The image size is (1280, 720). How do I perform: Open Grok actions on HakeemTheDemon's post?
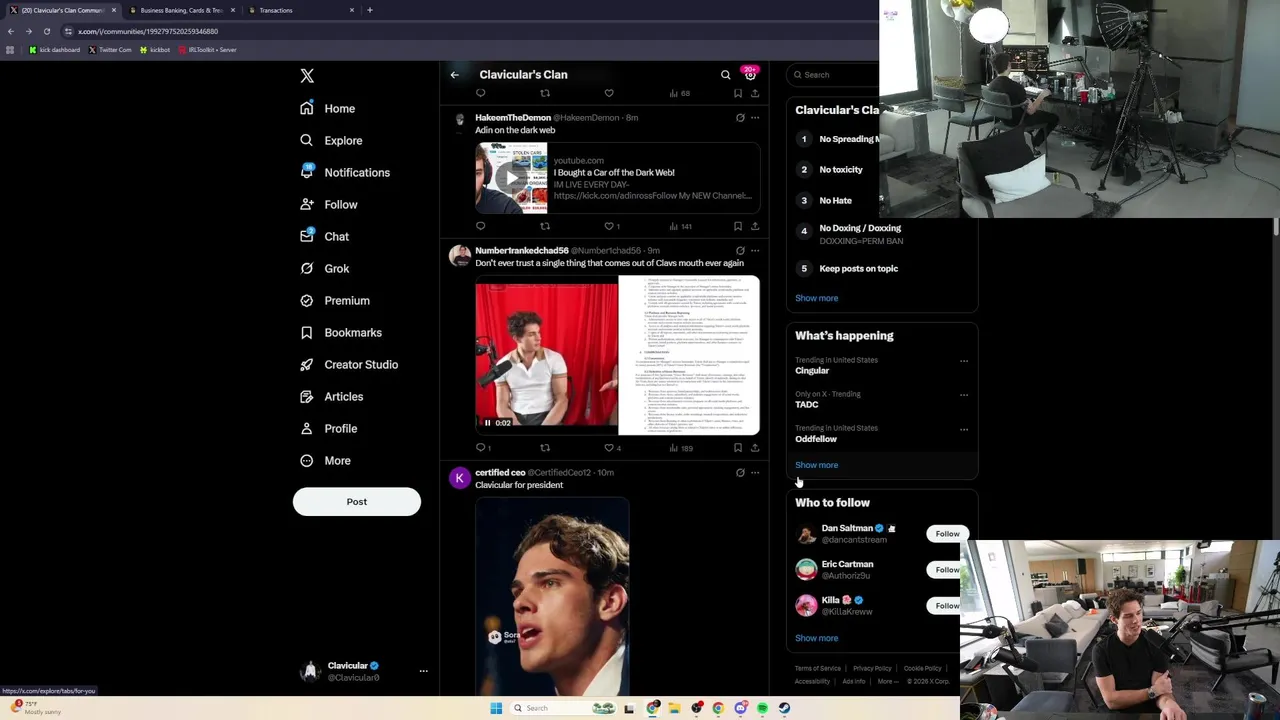(740, 118)
